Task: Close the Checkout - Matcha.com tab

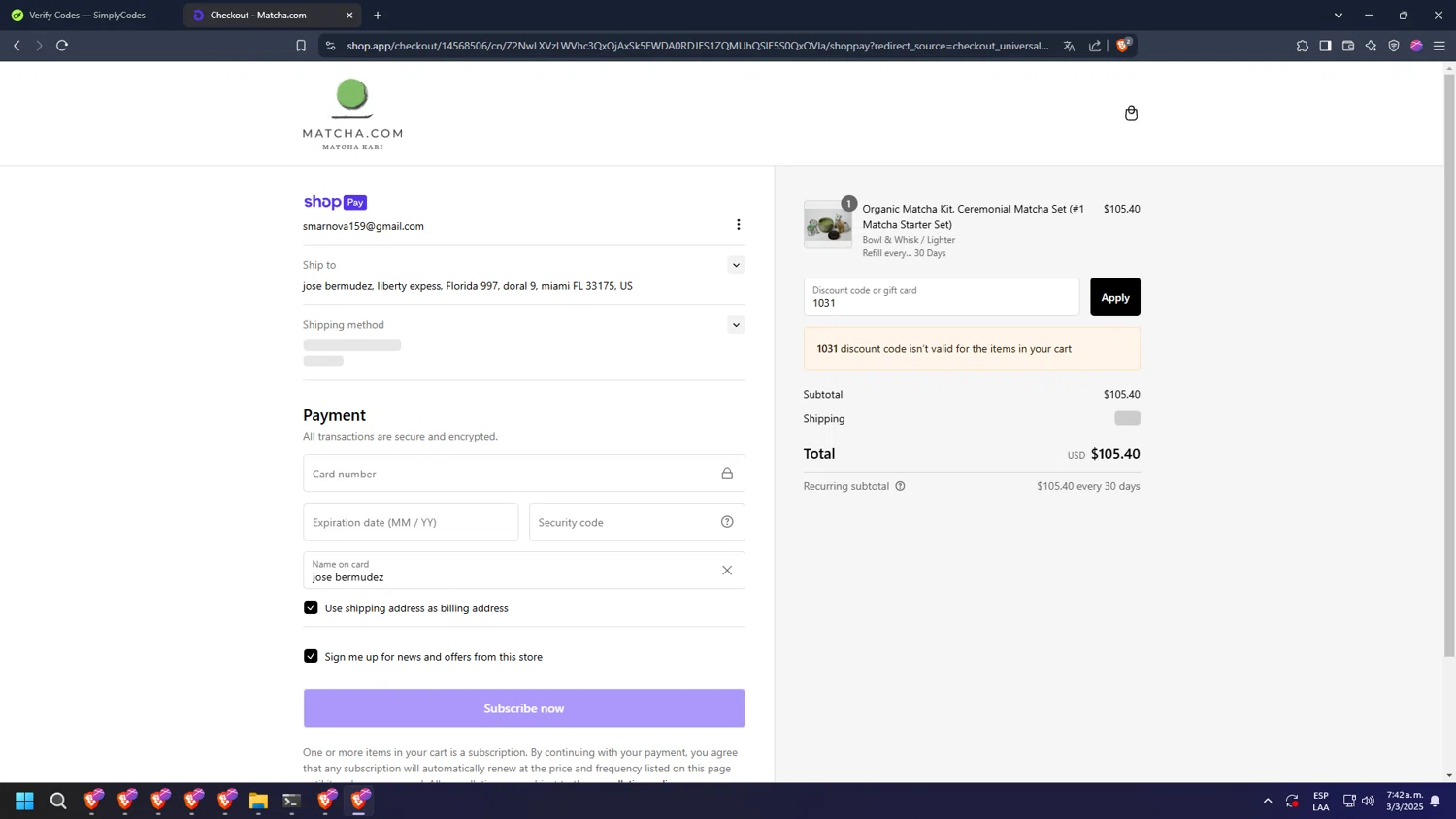Action: pyautogui.click(x=349, y=16)
